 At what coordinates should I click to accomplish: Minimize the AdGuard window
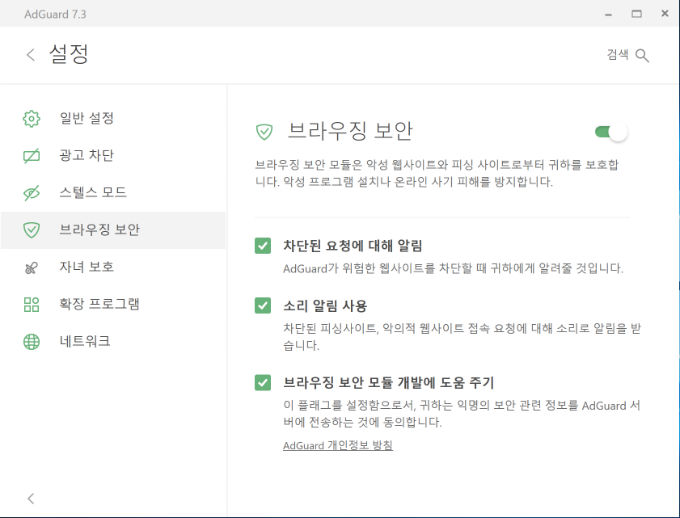(608, 14)
